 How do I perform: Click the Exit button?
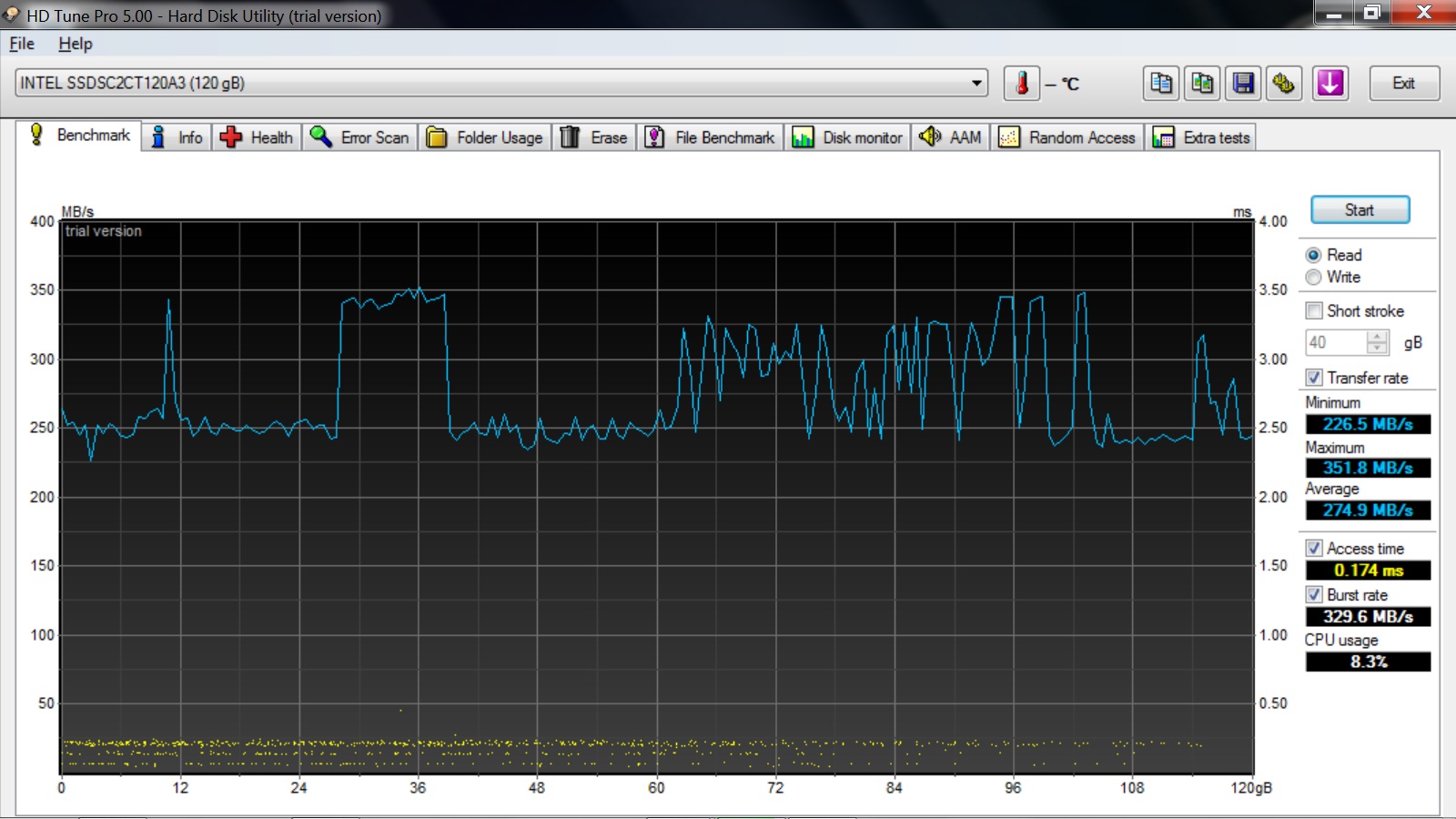click(x=1403, y=84)
